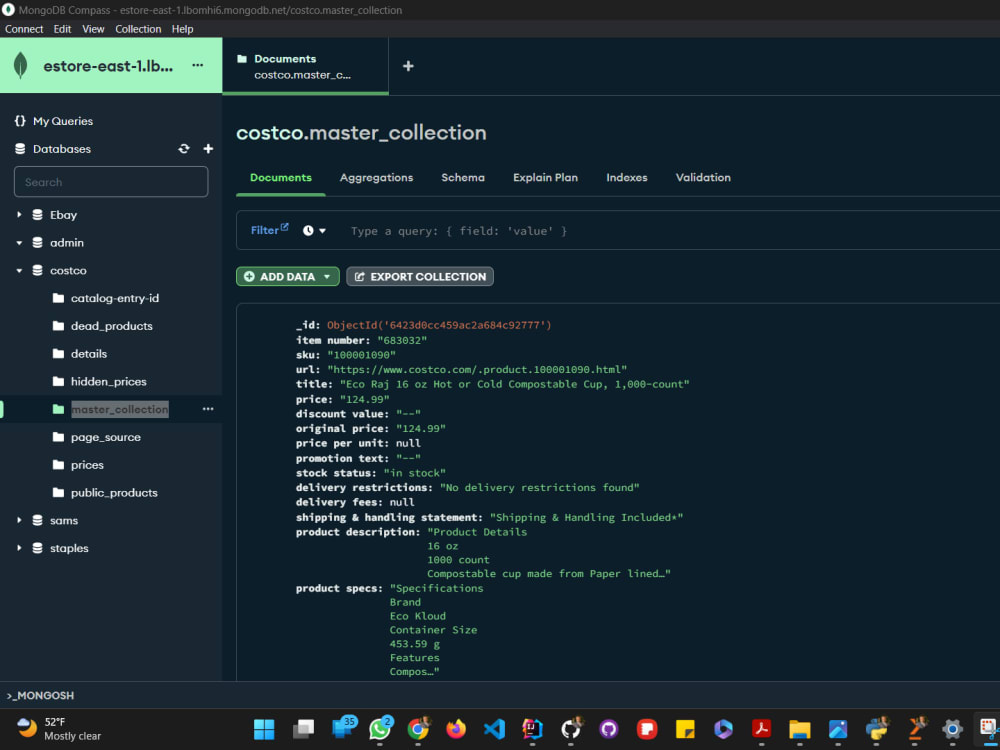Click the MongoDB leaf logo in the sidebar

tap(20, 66)
